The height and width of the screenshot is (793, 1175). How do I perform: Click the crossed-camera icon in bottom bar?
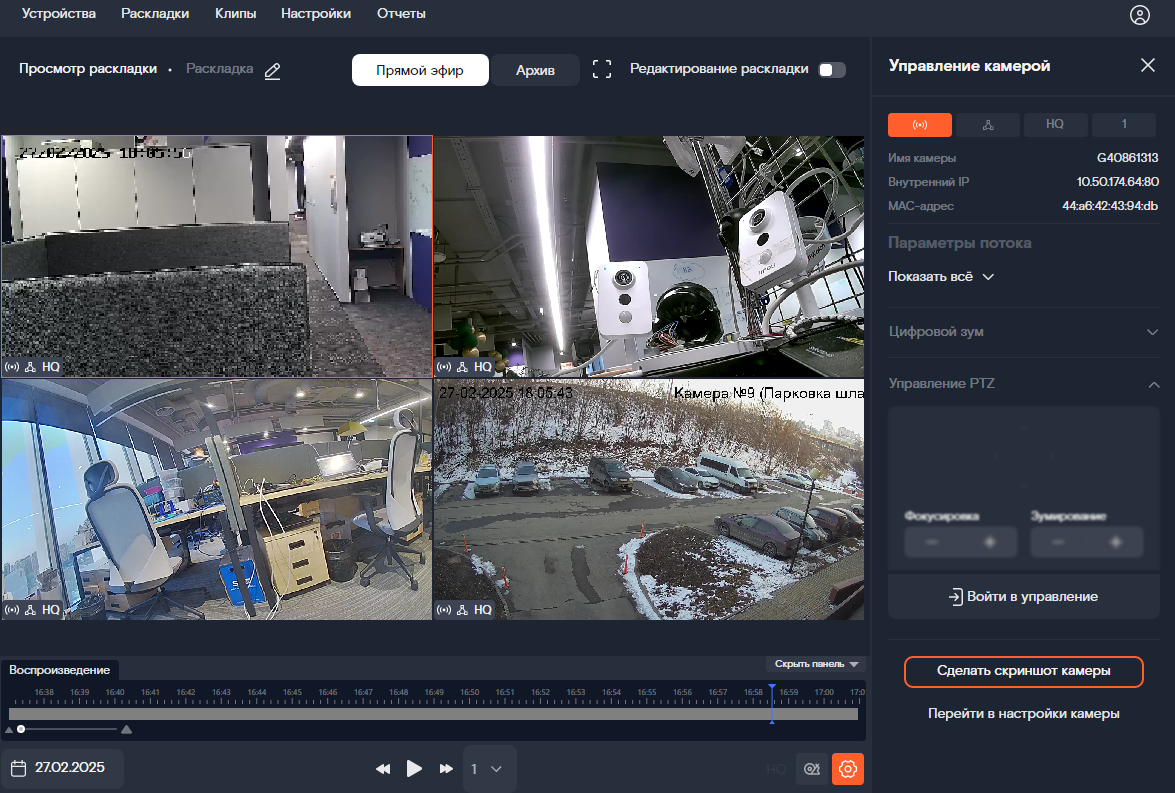click(812, 769)
